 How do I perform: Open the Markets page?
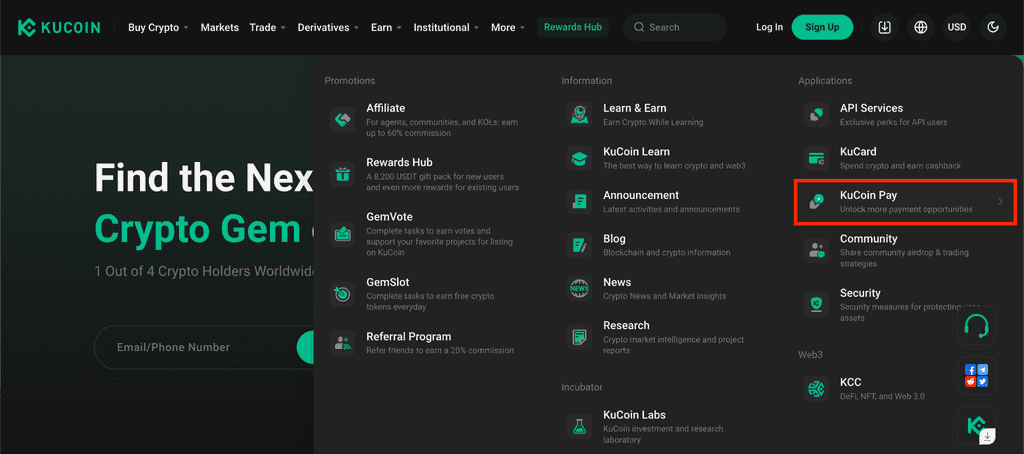pyautogui.click(x=219, y=27)
